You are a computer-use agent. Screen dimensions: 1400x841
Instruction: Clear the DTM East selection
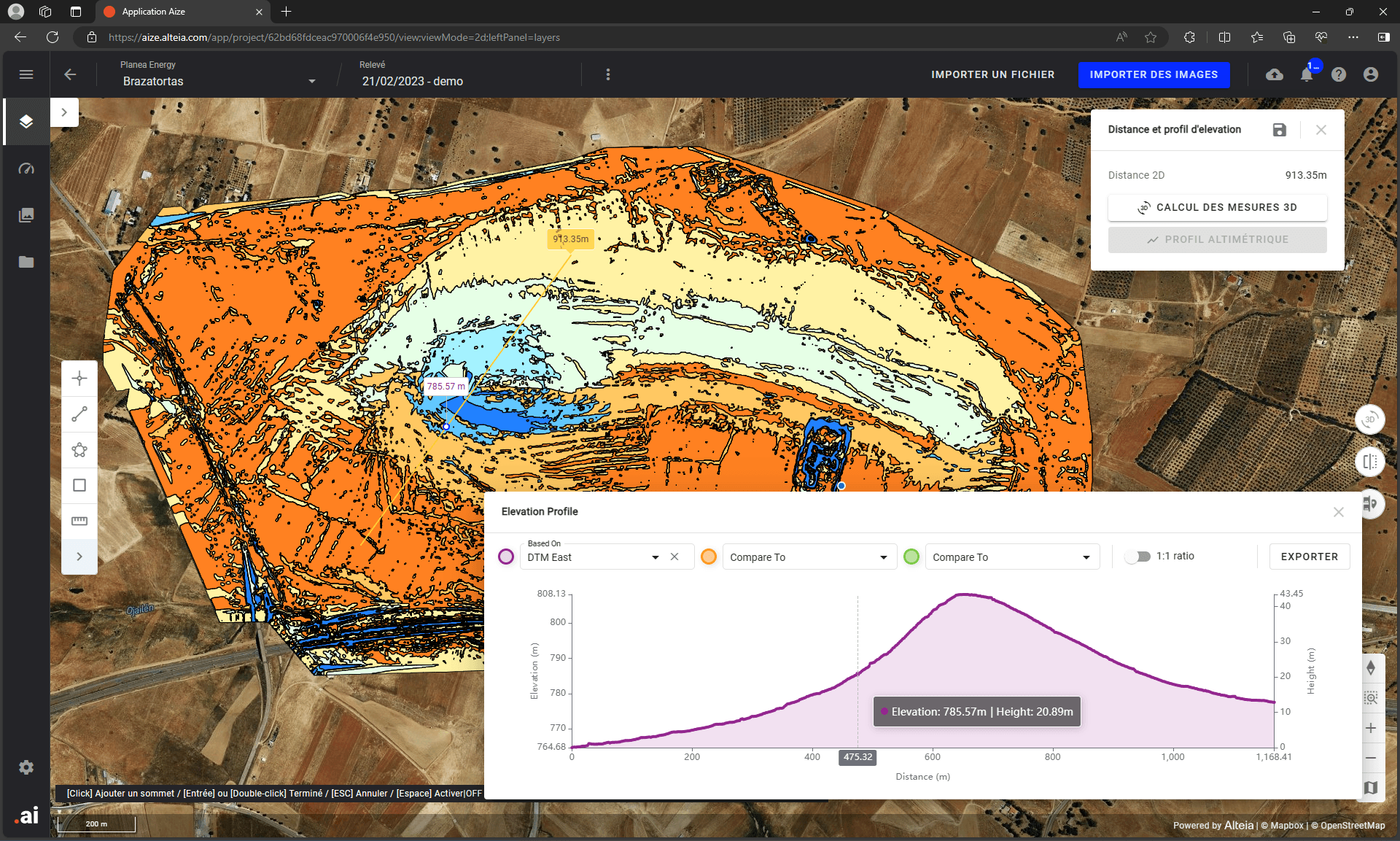click(674, 557)
